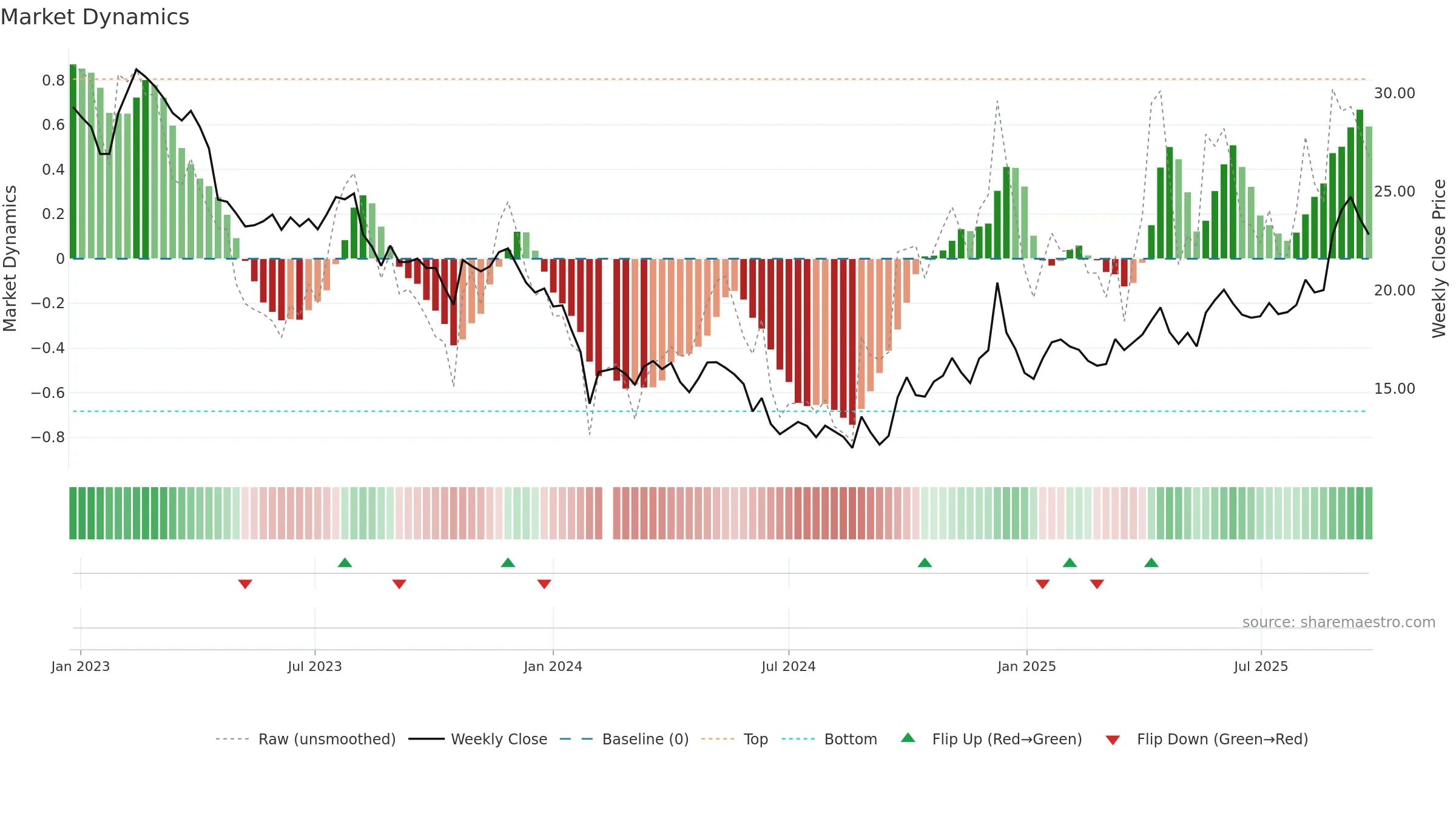1456x819 pixels.
Task: Click the 15.00 price axis label
Action: click(1395, 388)
